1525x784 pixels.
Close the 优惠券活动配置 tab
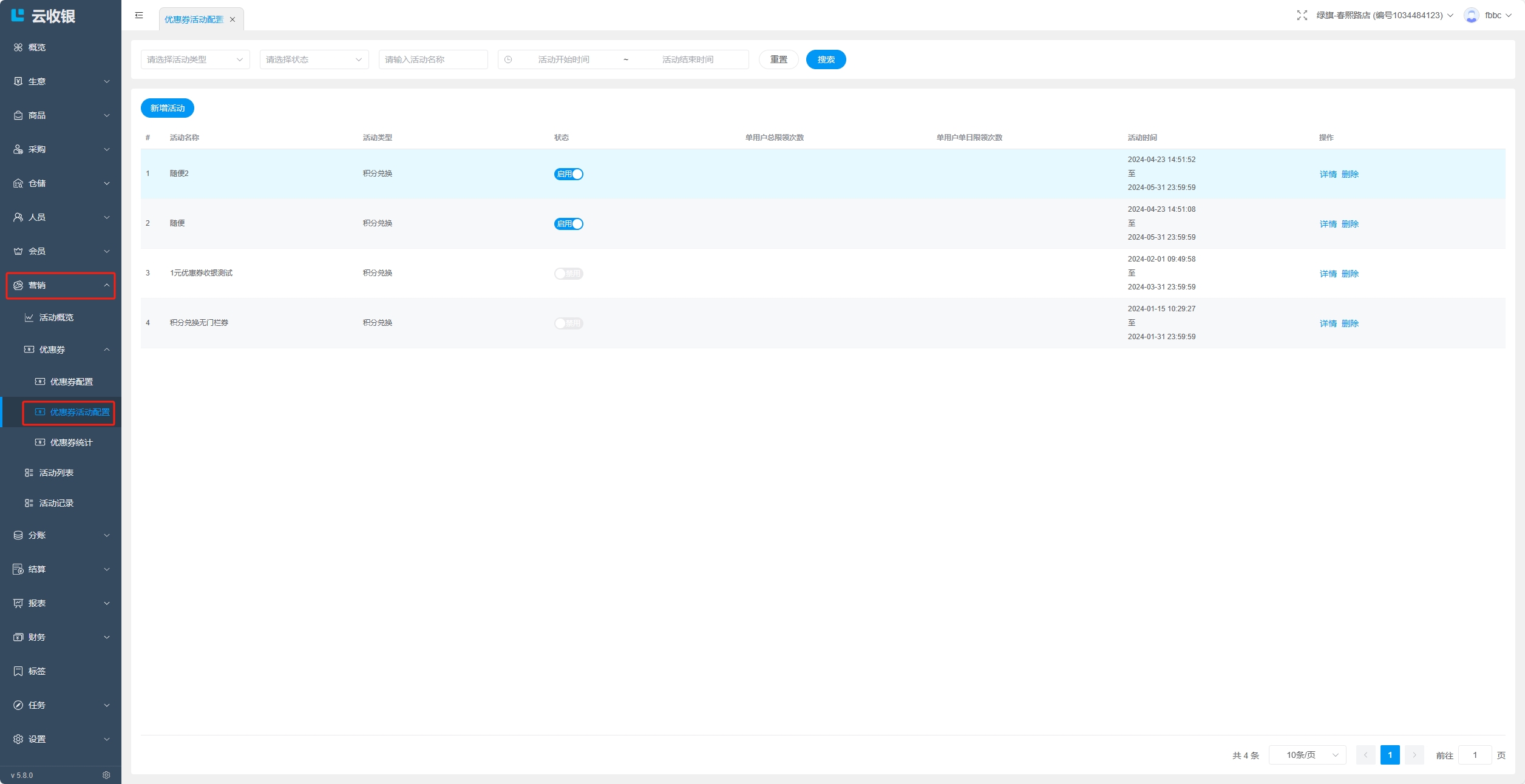point(233,19)
